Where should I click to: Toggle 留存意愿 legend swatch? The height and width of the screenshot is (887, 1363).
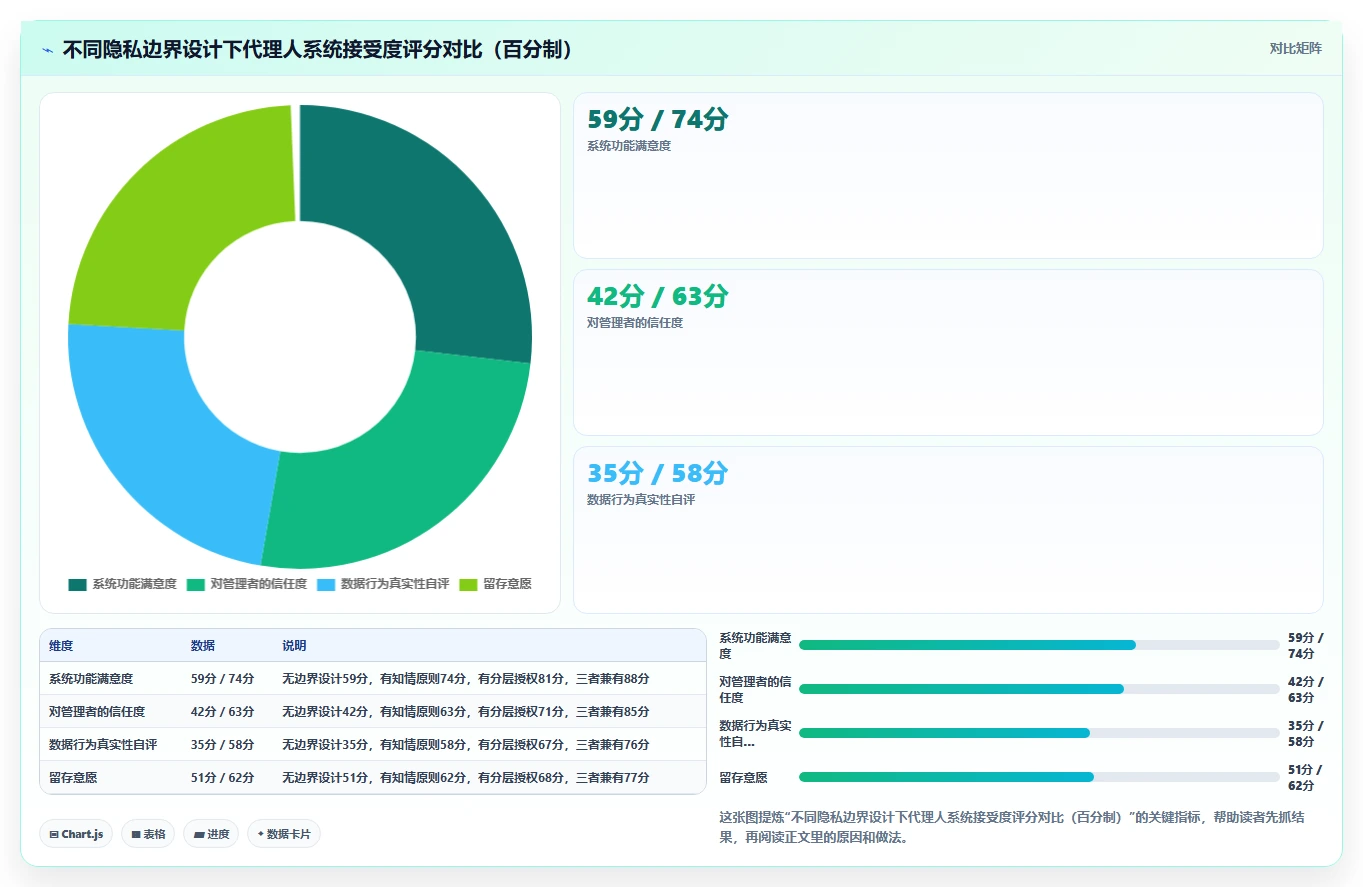(x=468, y=584)
